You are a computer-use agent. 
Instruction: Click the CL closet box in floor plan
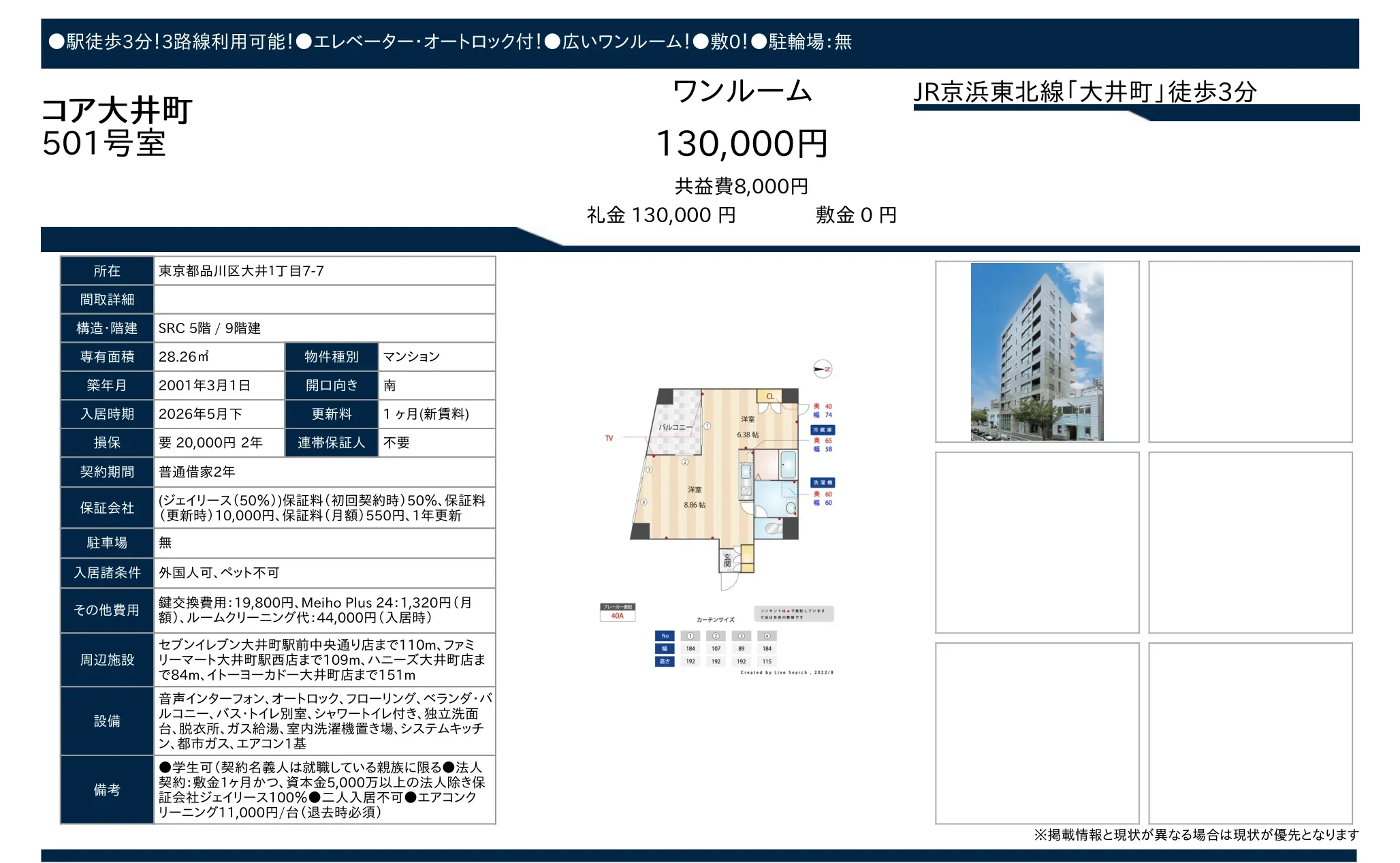coord(769,396)
